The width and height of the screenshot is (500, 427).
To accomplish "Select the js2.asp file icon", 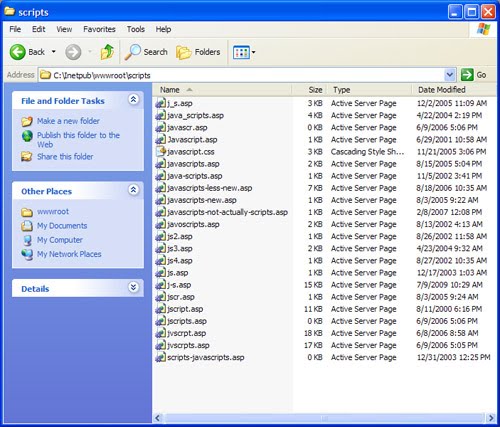I will click(x=161, y=236).
